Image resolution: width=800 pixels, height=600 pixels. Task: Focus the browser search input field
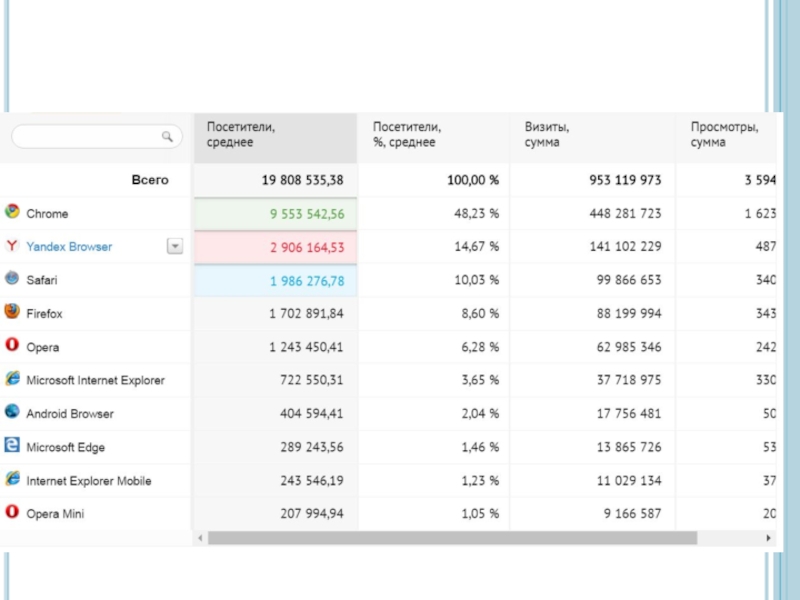85,136
